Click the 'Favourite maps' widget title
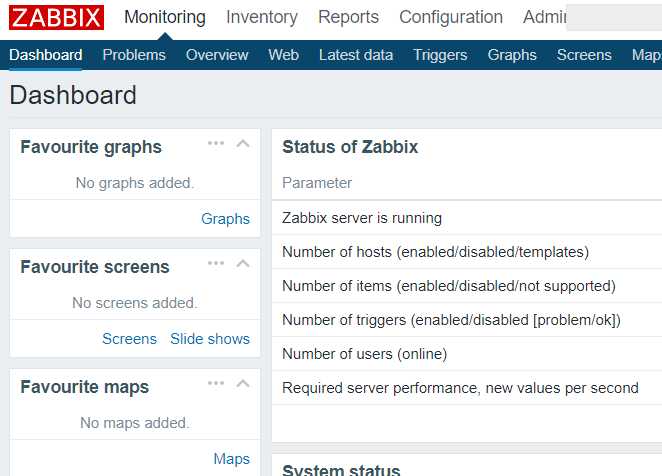The image size is (662, 476). tap(85, 387)
